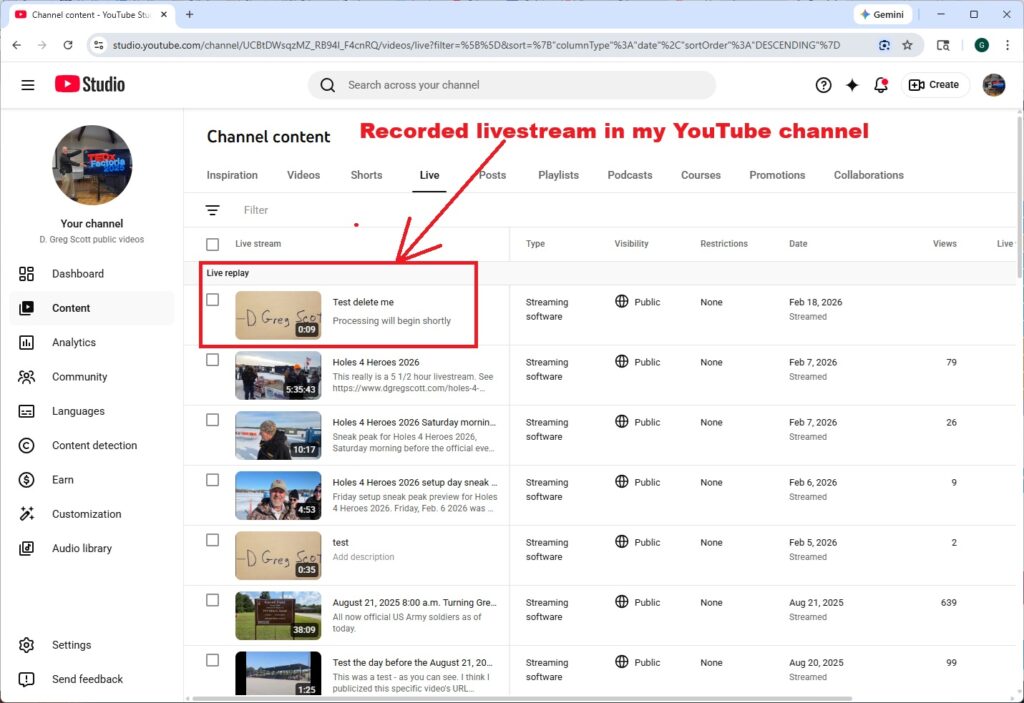Click the notifications bell with red badge
Screen dimensions: 1024x703
click(880, 85)
